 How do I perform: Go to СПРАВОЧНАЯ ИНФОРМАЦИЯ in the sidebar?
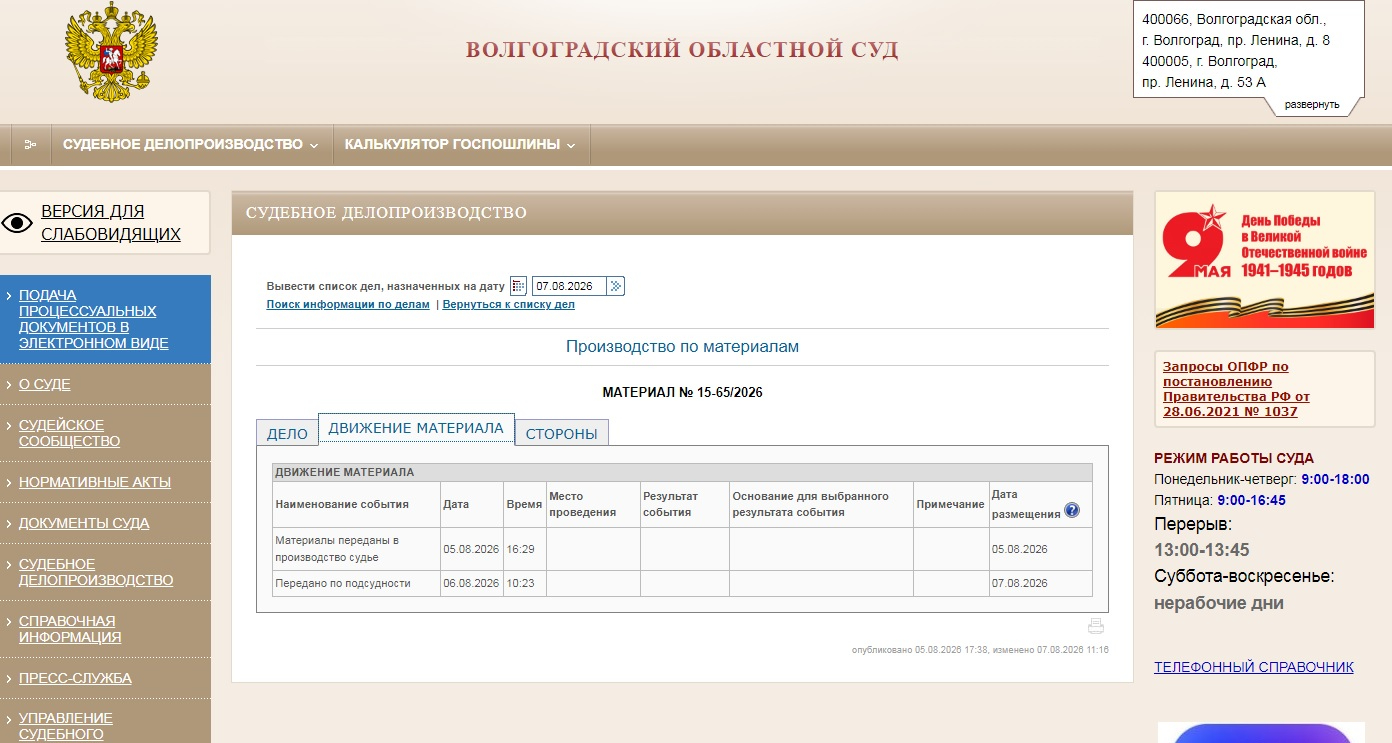(70, 629)
